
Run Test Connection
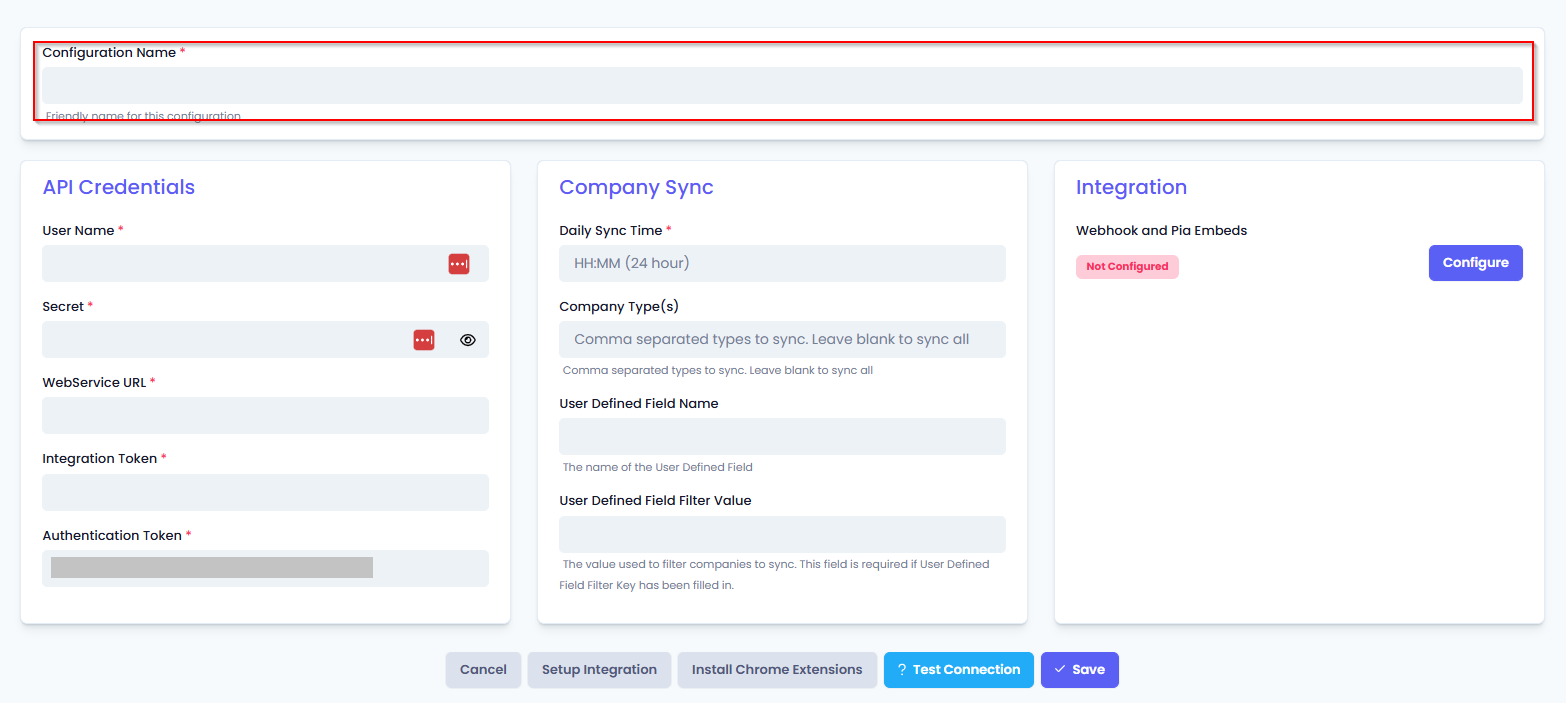click(958, 670)
